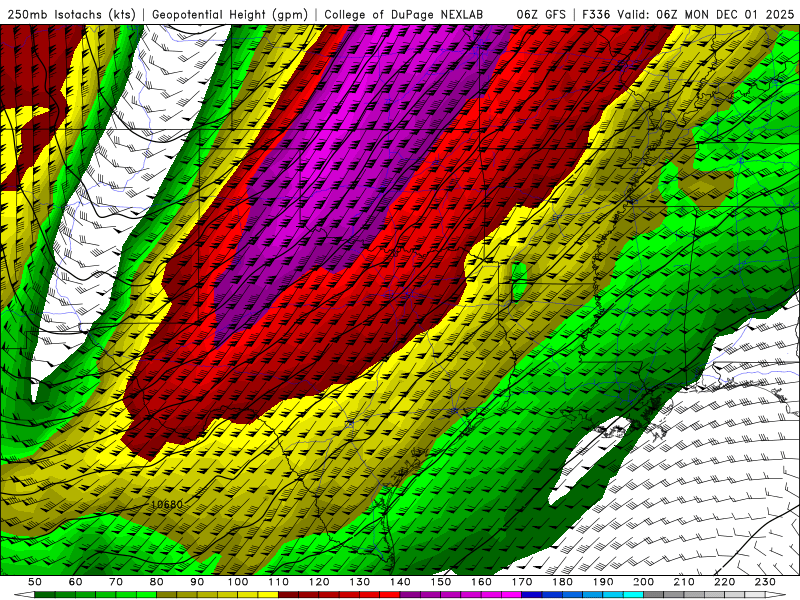800x600 pixels.
Task: Click the '250mb Isotachs (kts)' title text
Action: 71,14
